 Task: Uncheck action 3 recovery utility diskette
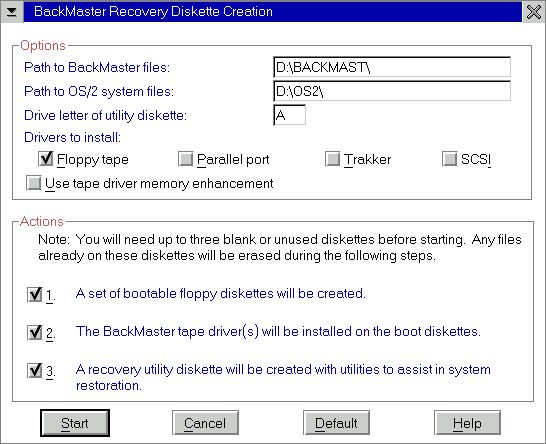point(35,371)
